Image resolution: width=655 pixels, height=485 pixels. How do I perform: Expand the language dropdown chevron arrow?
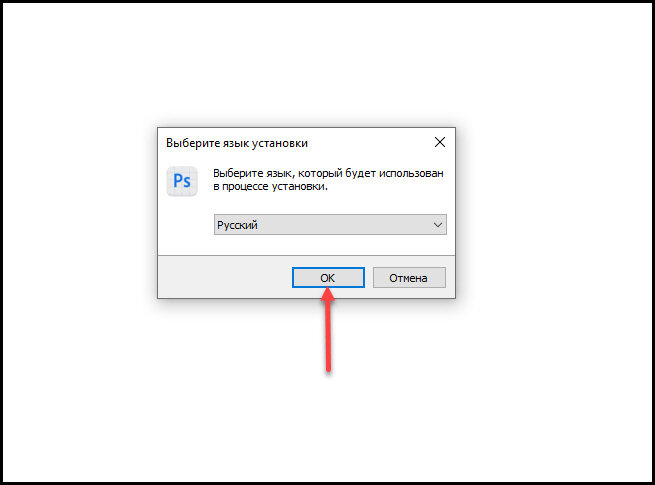click(437, 225)
